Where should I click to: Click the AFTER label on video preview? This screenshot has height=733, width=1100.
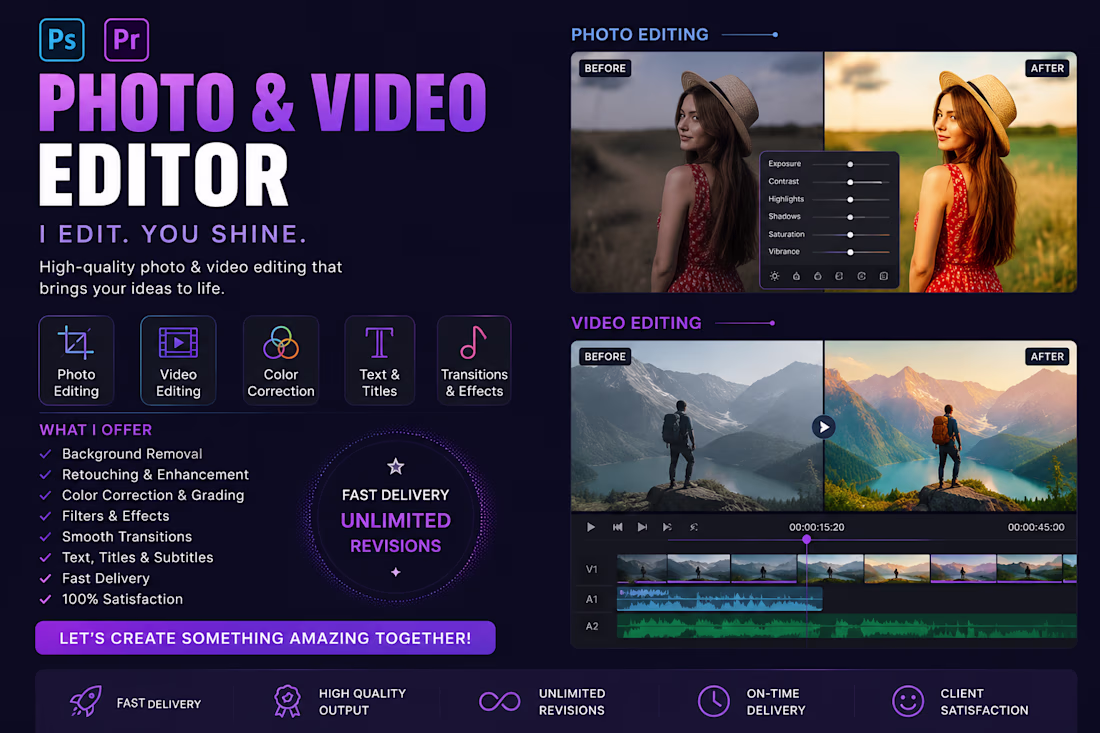(x=1047, y=356)
